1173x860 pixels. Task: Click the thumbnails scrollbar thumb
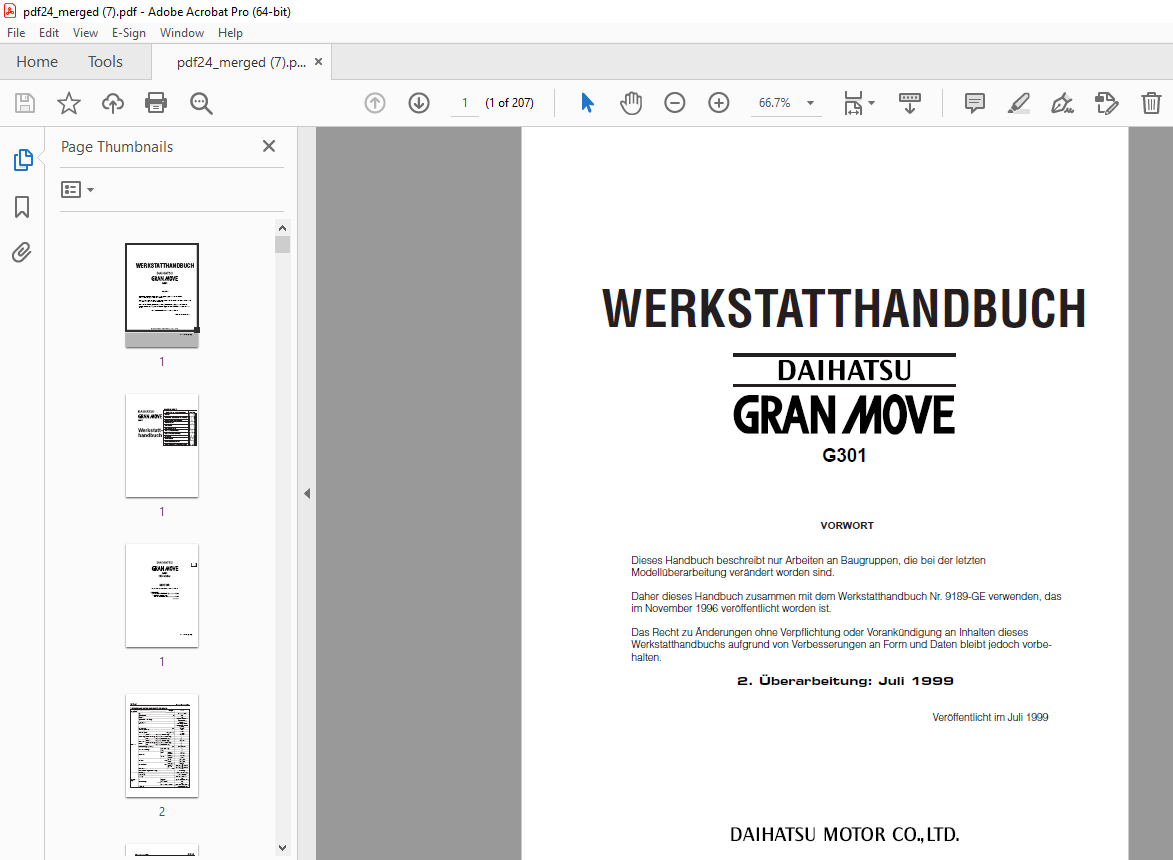click(x=282, y=245)
